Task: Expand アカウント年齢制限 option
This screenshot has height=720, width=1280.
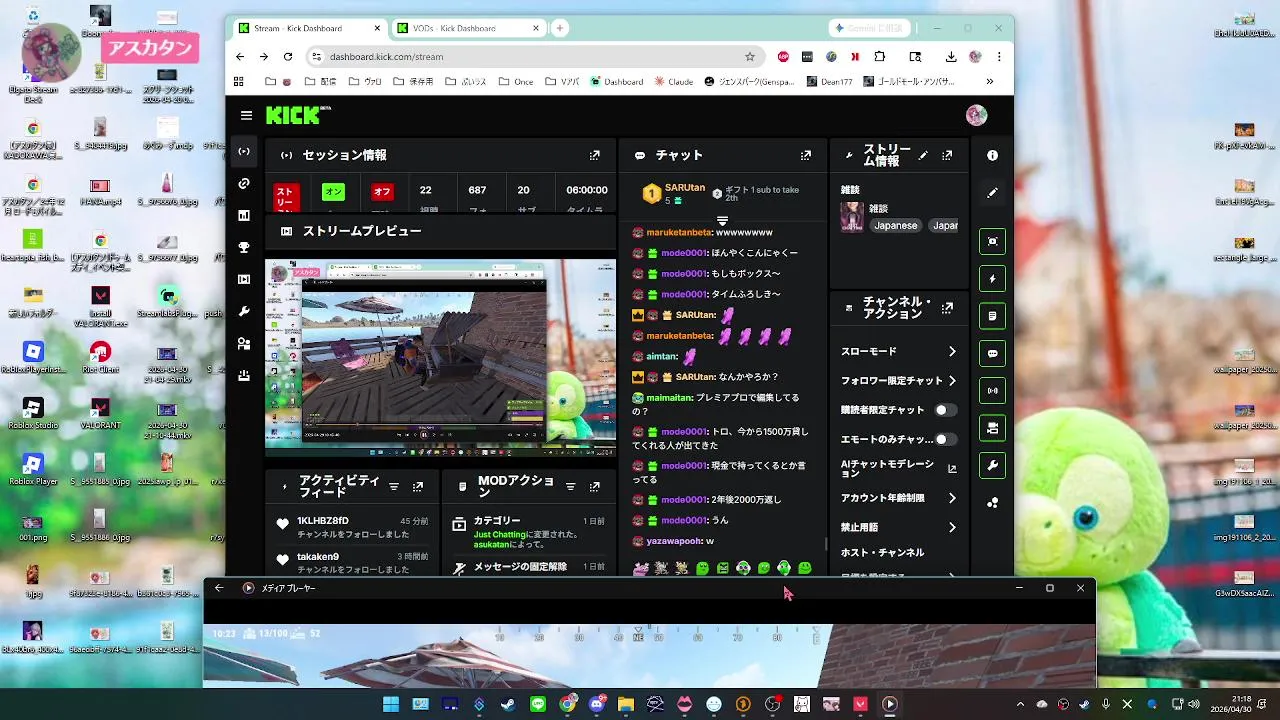Action: [952, 498]
